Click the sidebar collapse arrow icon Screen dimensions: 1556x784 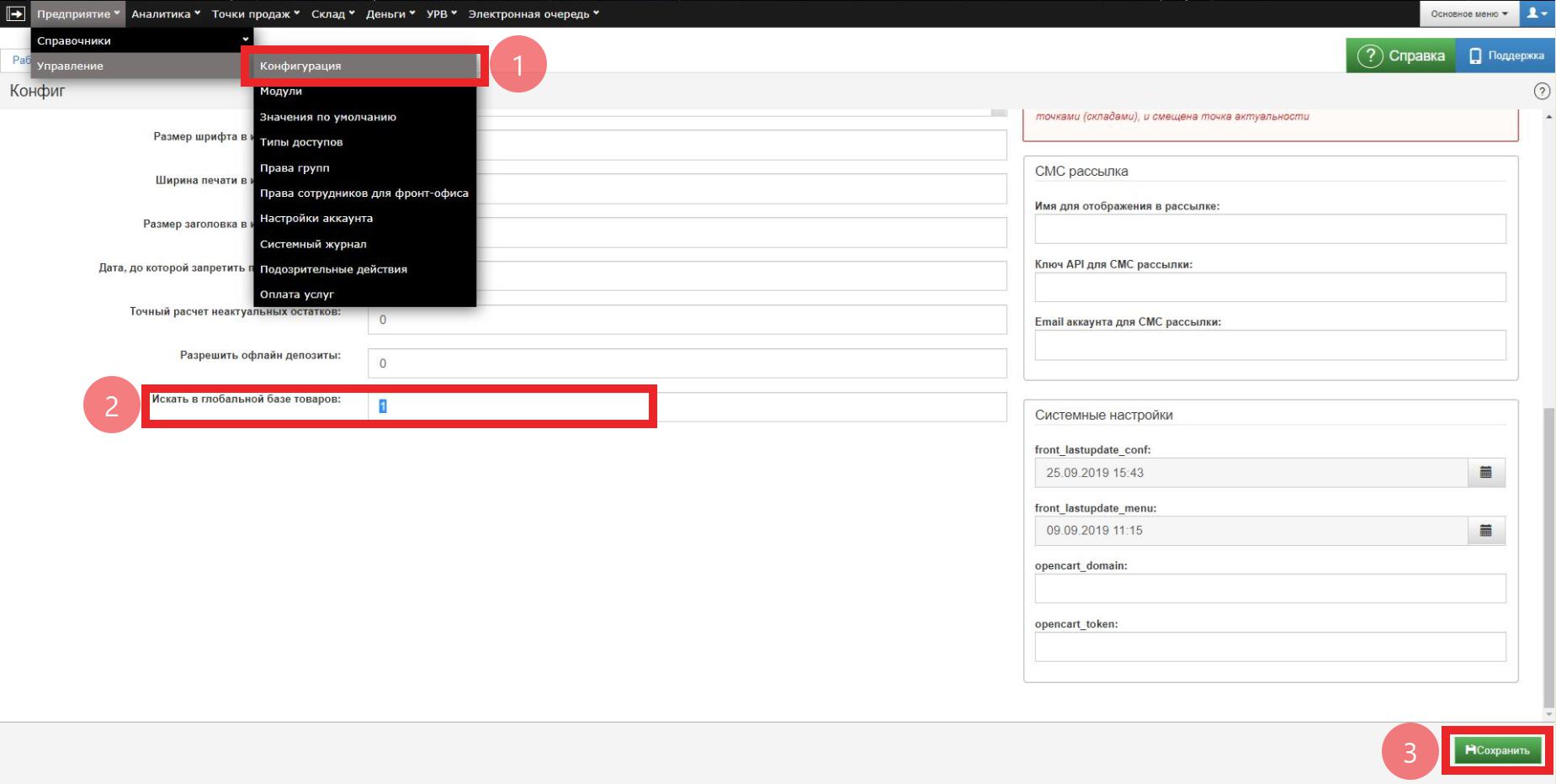pyautogui.click(x=15, y=13)
